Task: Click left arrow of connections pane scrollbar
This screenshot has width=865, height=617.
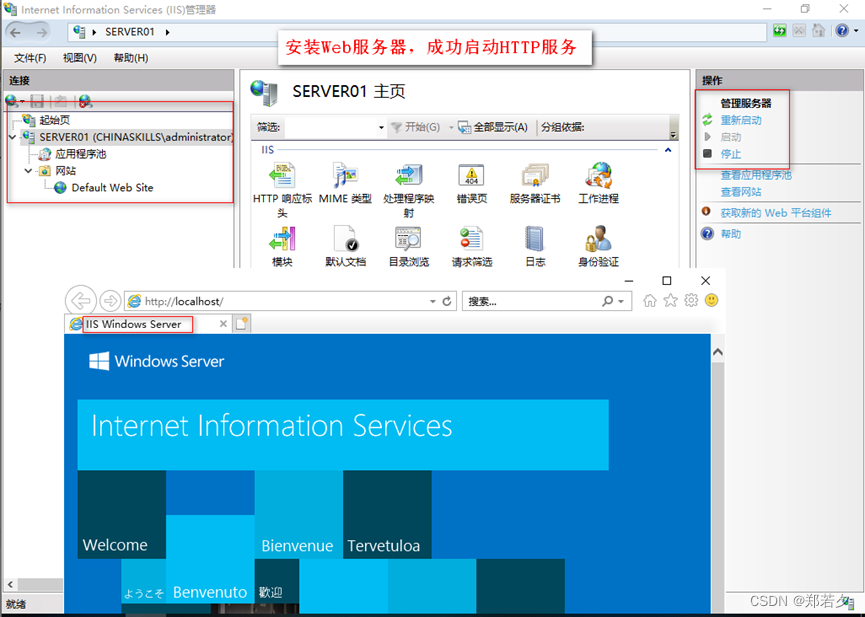Action: click(x=10, y=584)
